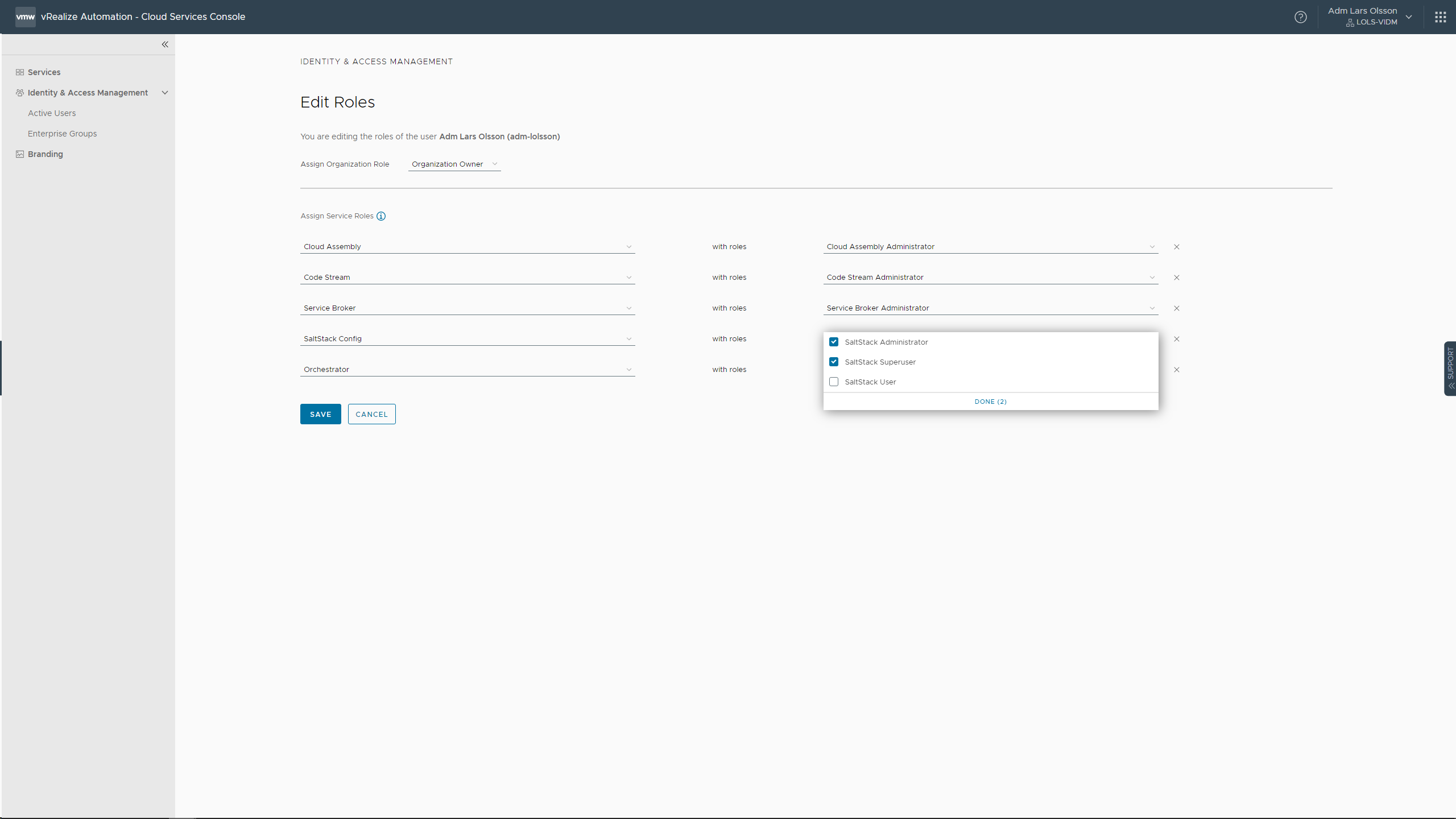Screen dimensions: 1456x819
Task: Click the LOLS-VIDM organization label
Action: click(1376, 22)
